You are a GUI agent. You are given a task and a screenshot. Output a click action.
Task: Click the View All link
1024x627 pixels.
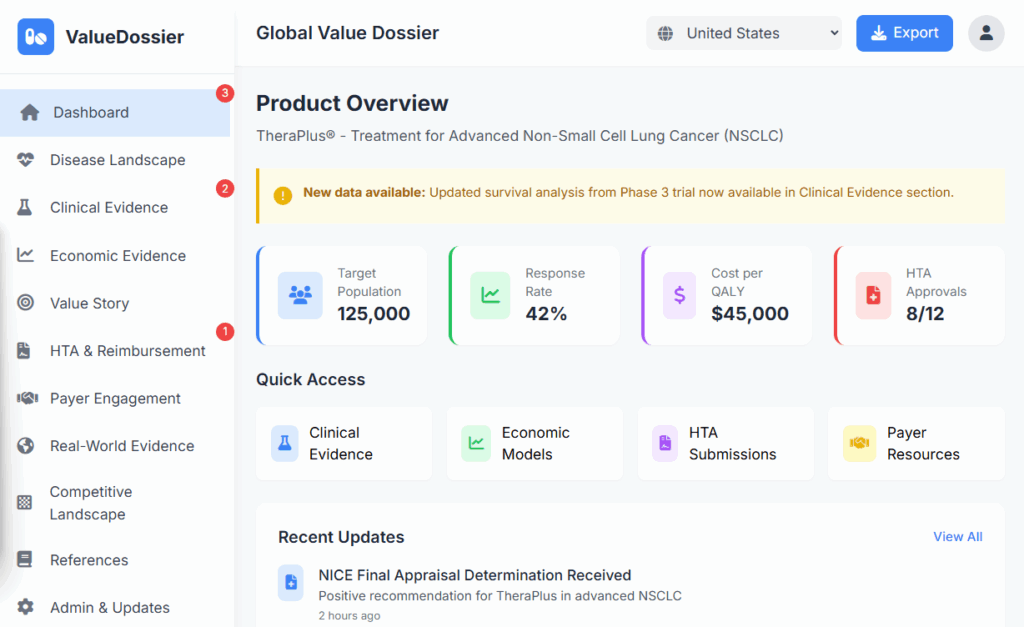[x=957, y=537]
